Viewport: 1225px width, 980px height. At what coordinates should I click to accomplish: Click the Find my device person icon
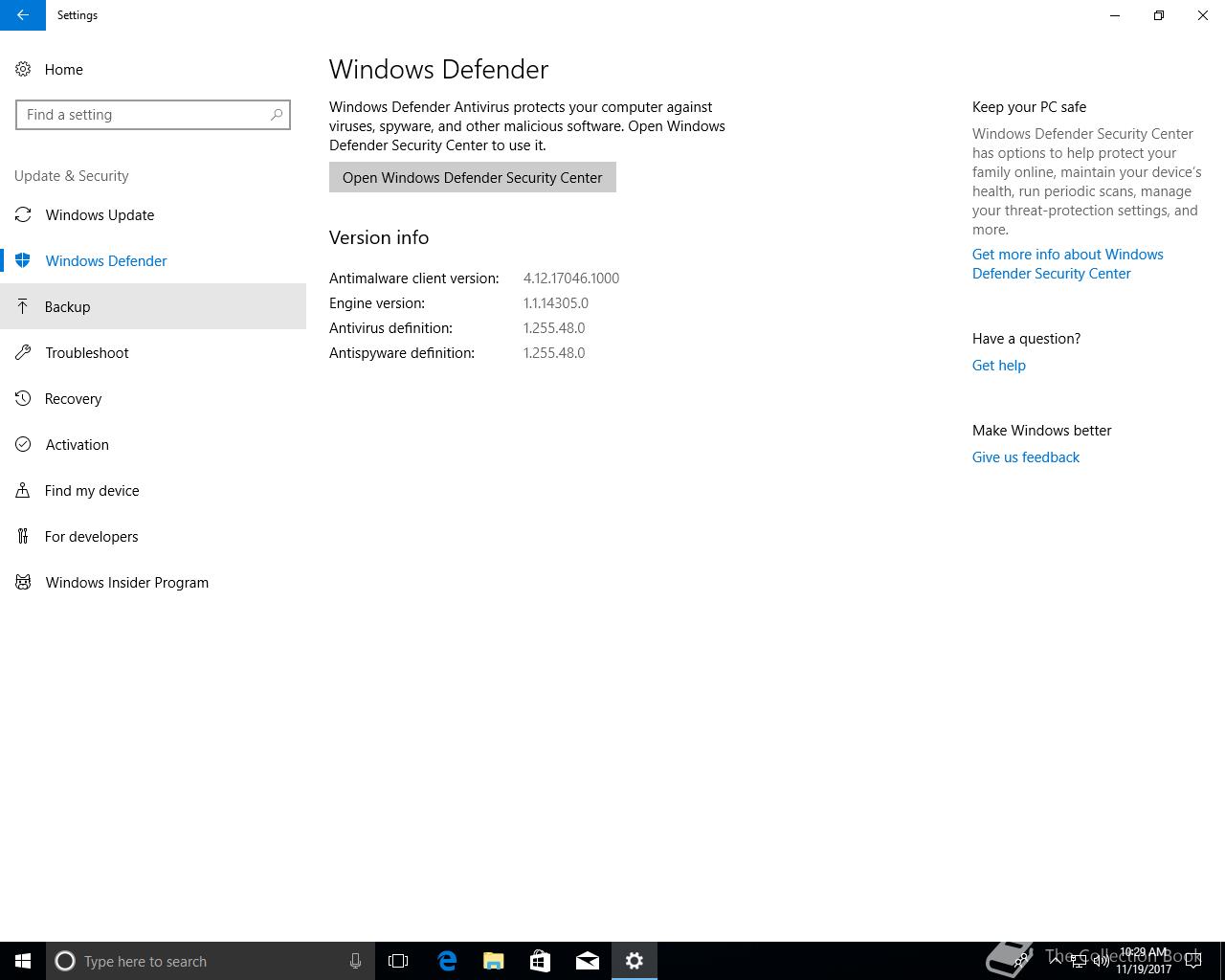23,490
